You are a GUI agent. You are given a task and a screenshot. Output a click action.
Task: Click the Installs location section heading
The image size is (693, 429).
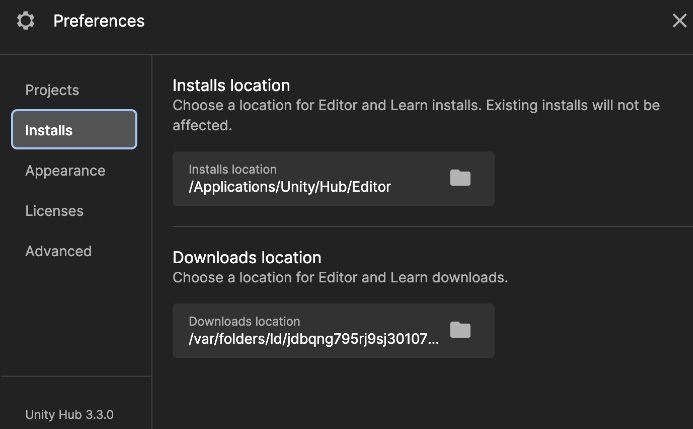(x=231, y=85)
